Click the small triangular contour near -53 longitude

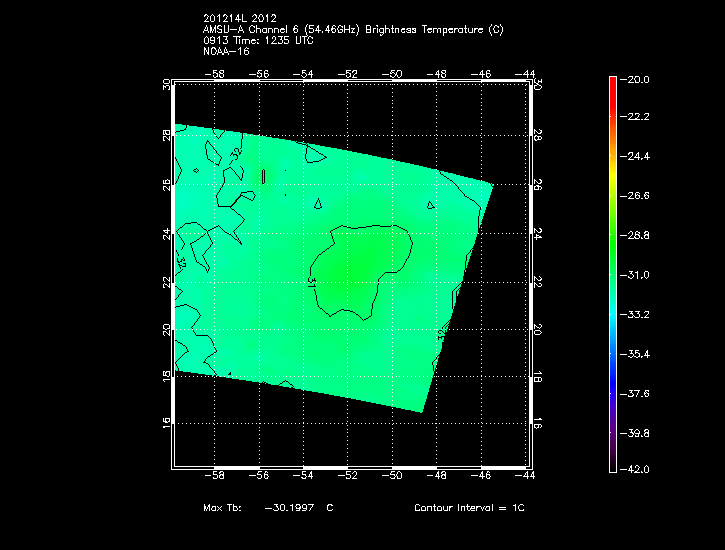[x=318, y=204]
